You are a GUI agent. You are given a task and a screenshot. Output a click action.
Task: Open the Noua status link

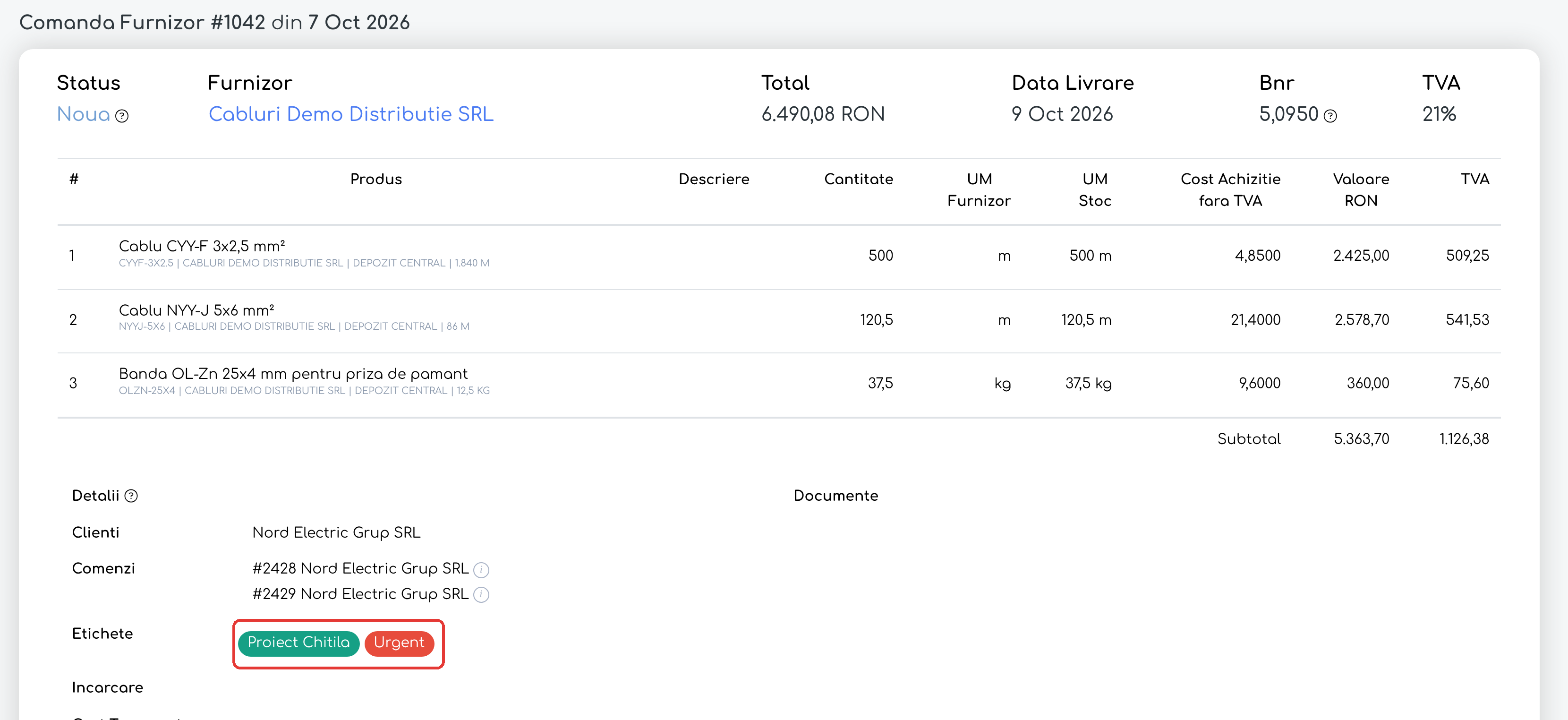coord(84,114)
